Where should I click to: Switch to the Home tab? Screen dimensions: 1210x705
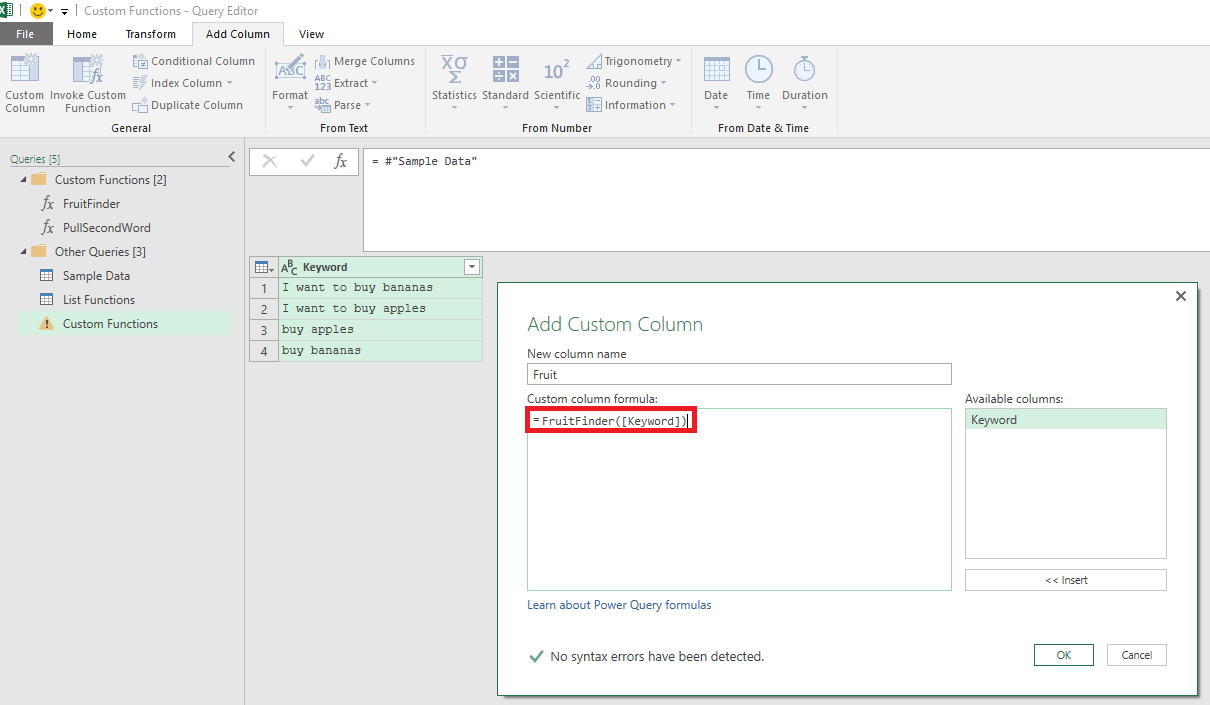82,34
